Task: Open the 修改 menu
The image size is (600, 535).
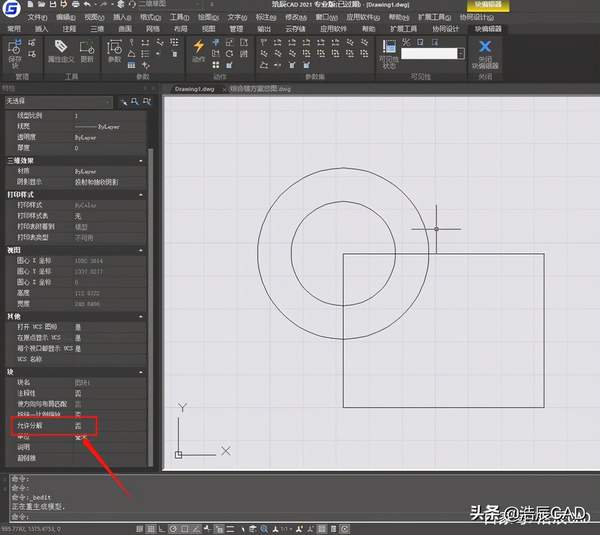Action: 296,17
